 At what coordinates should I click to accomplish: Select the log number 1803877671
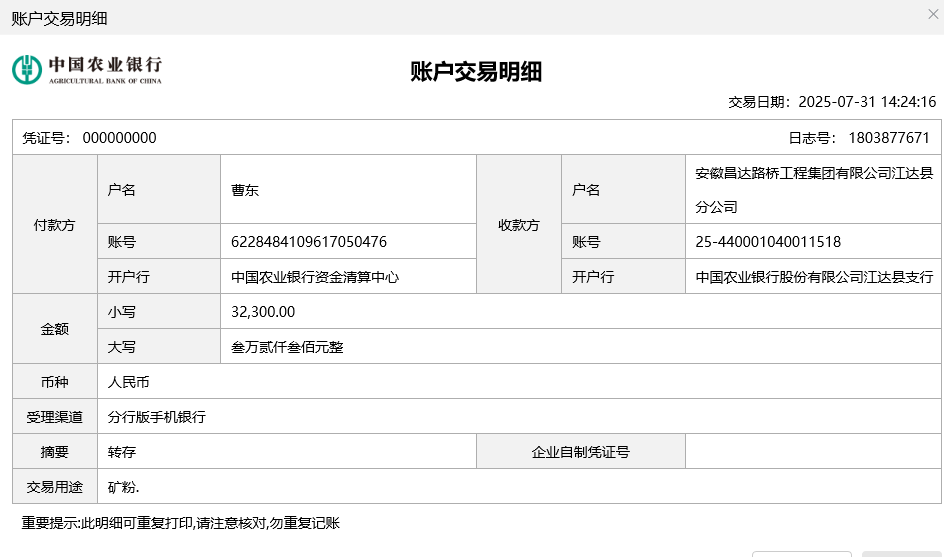pos(889,138)
